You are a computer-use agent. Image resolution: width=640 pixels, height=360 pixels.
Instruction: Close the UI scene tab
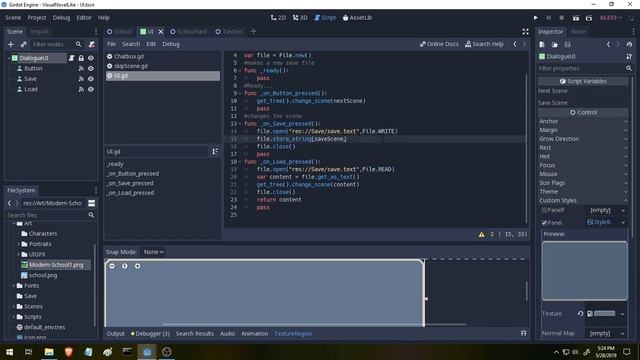pos(161,31)
